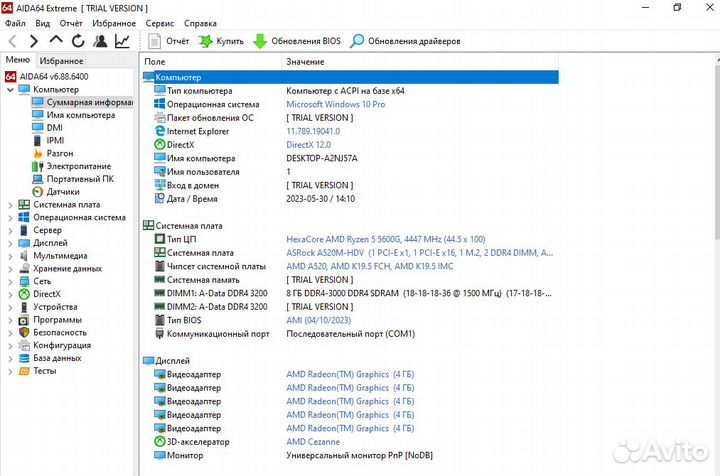Open Обновления BIOS
The height and width of the screenshot is (476, 720).
point(297,41)
